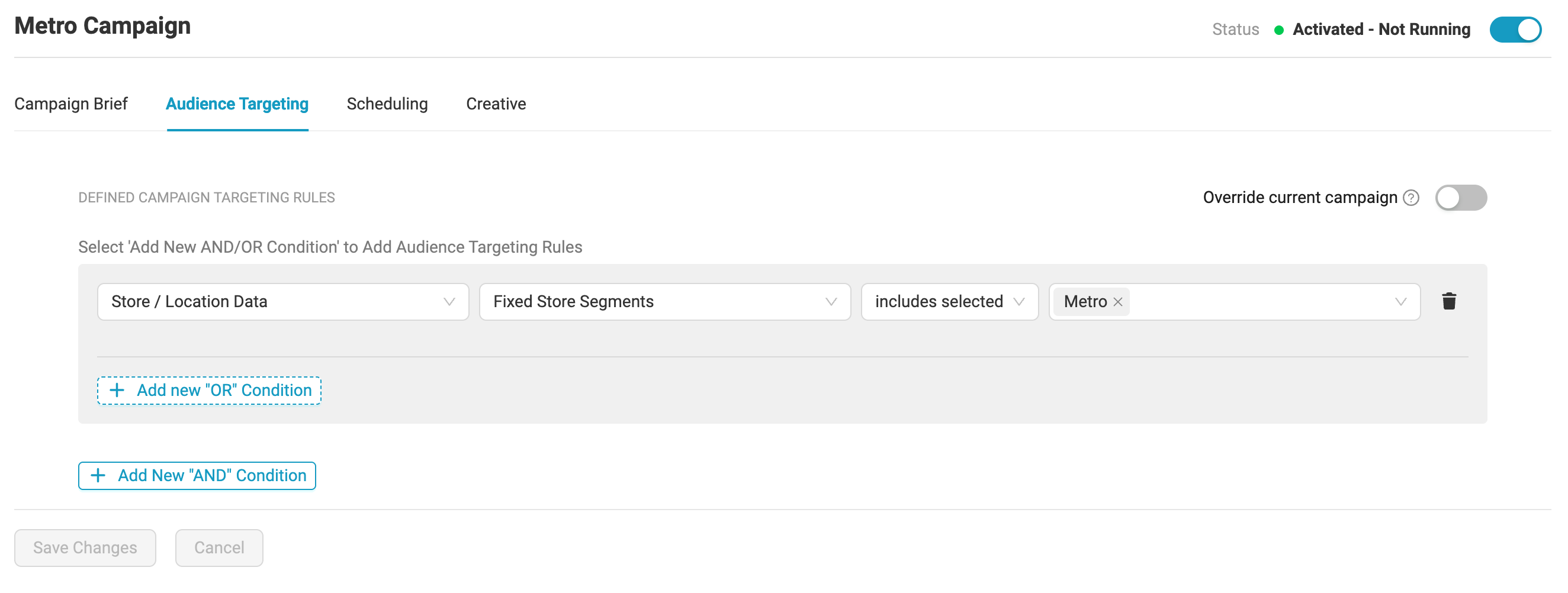Image resolution: width=1568 pixels, height=593 pixels.
Task: Enable the Override current campaign toggle
Action: [x=1460, y=198]
